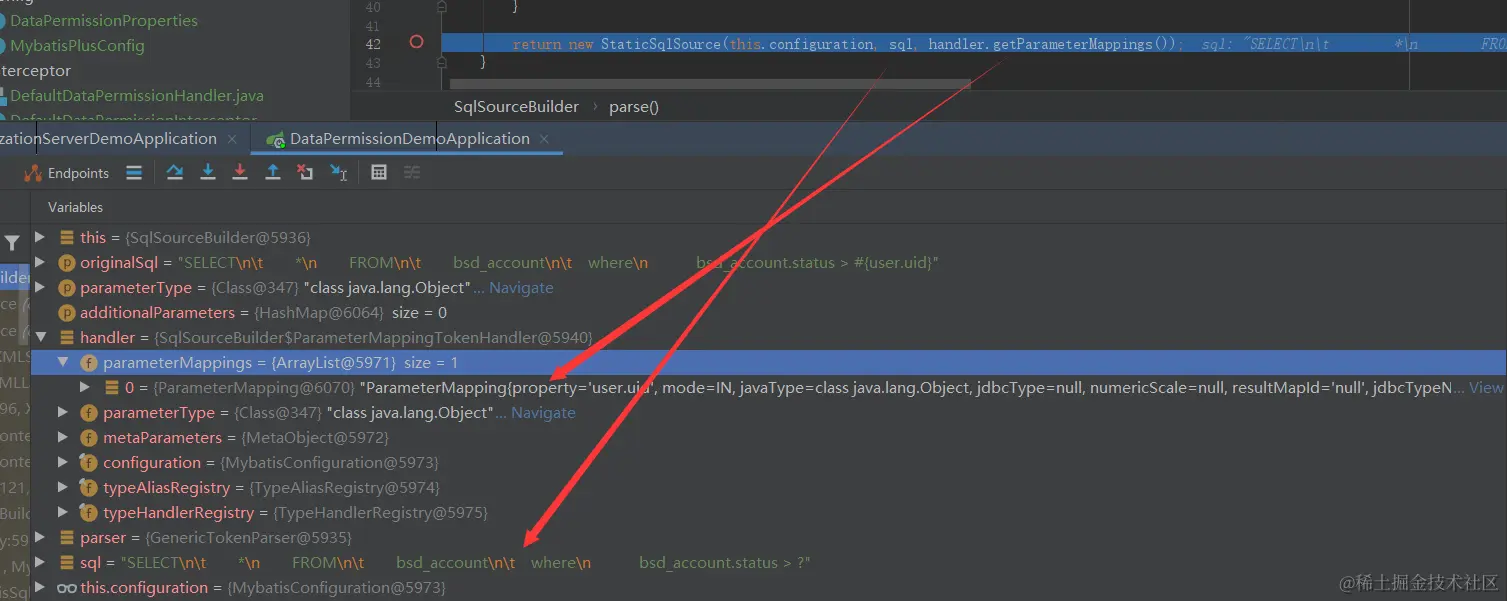This screenshot has width=1507, height=601.
Task: Click View link on ParameterMapping row
Action: click(1486, 387)
